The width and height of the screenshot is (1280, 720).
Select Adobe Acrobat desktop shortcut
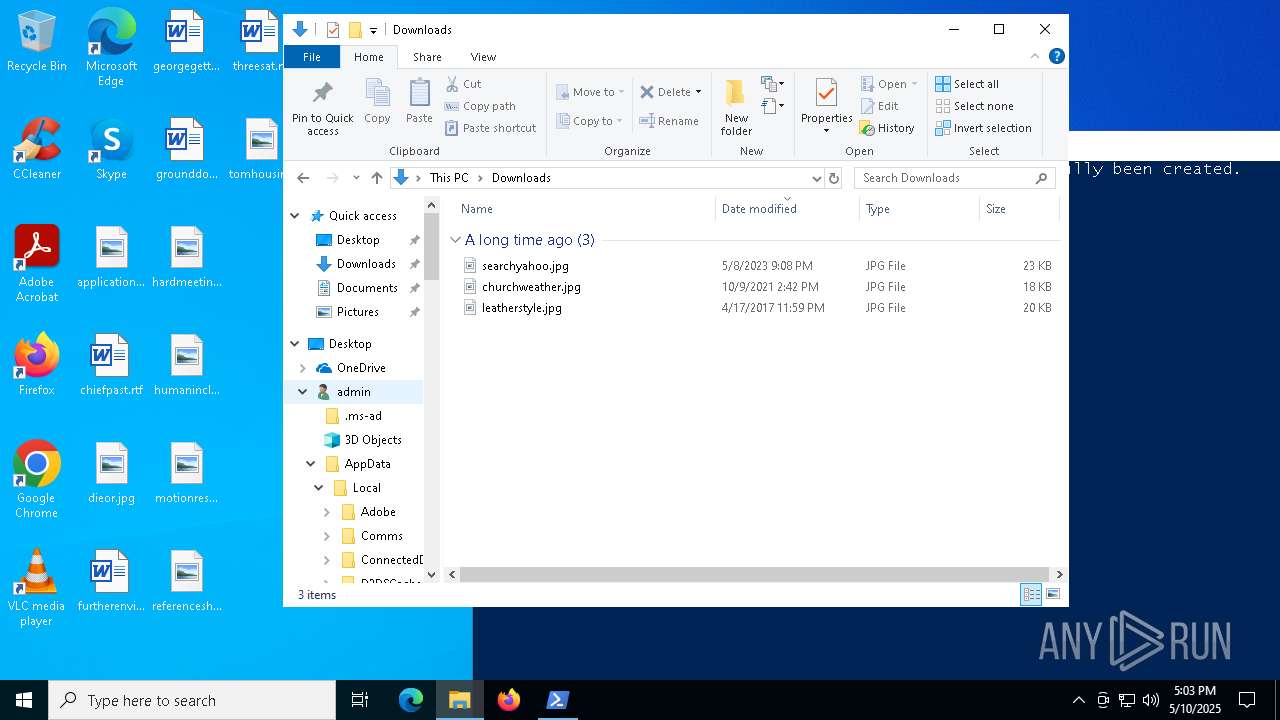(x=37, y=264)
